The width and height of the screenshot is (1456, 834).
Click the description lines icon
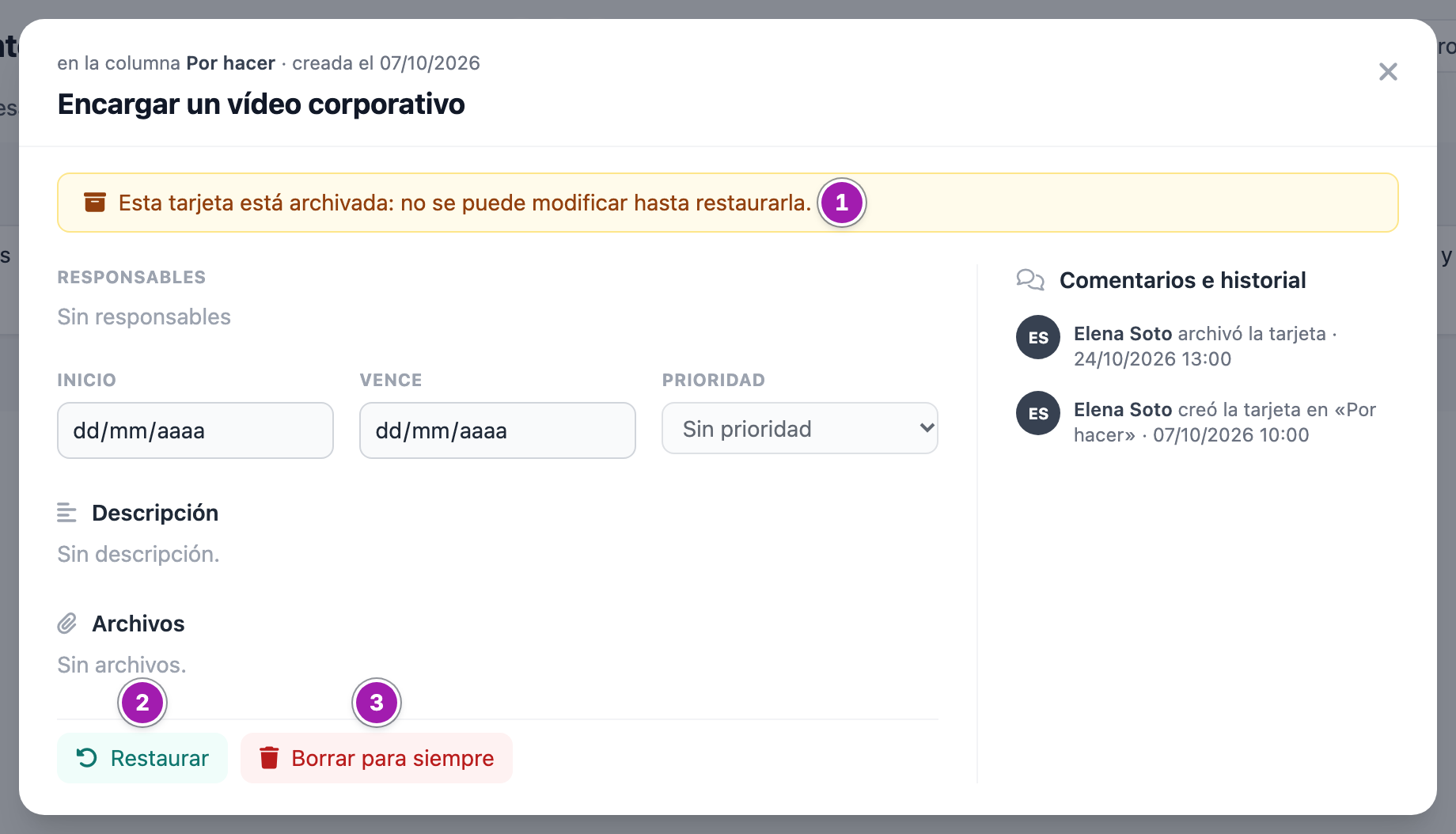67,513
